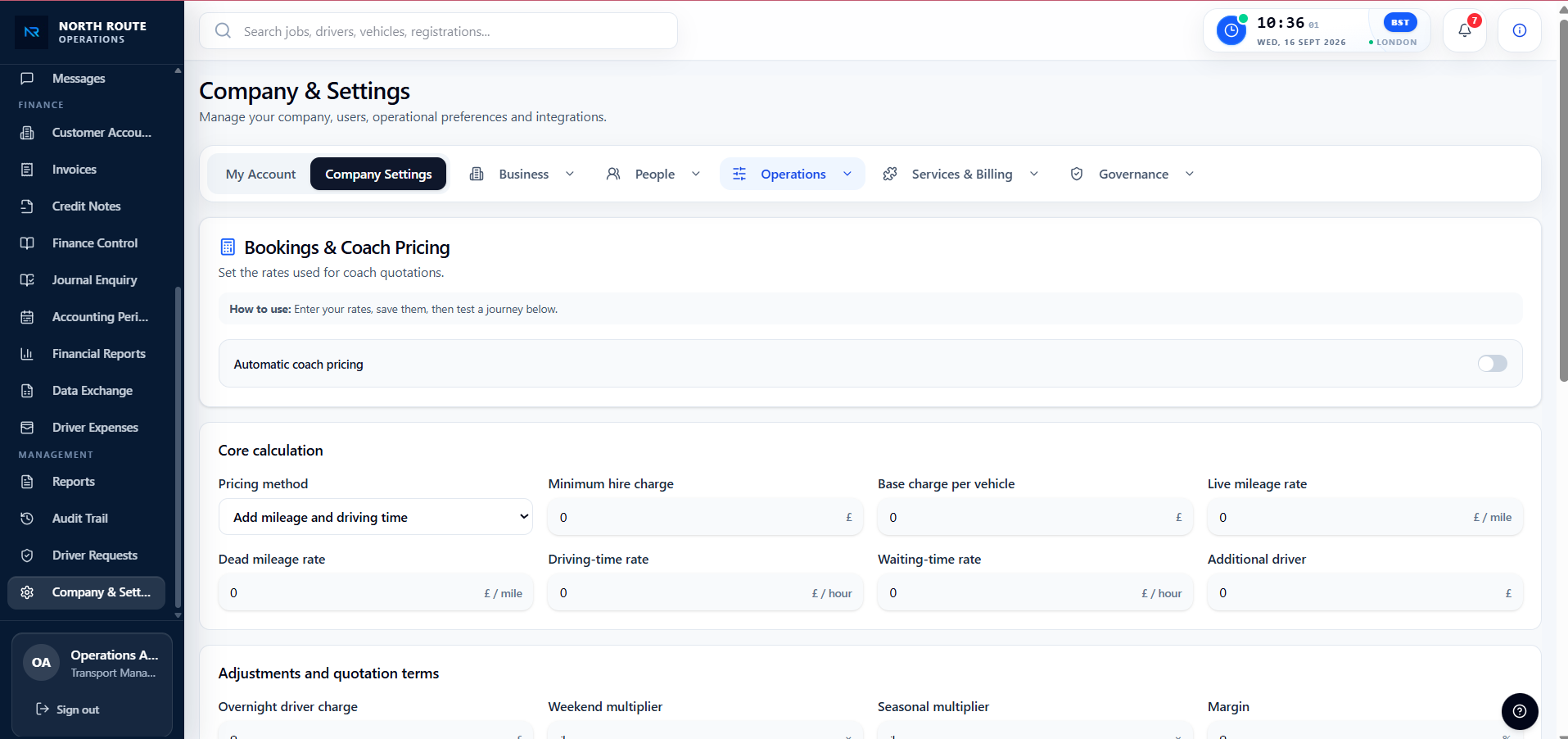The width and height of the screenshot is (1568, 739).
Task: Click the Financial Reports chart icon
Action: (x=27, y=354)
